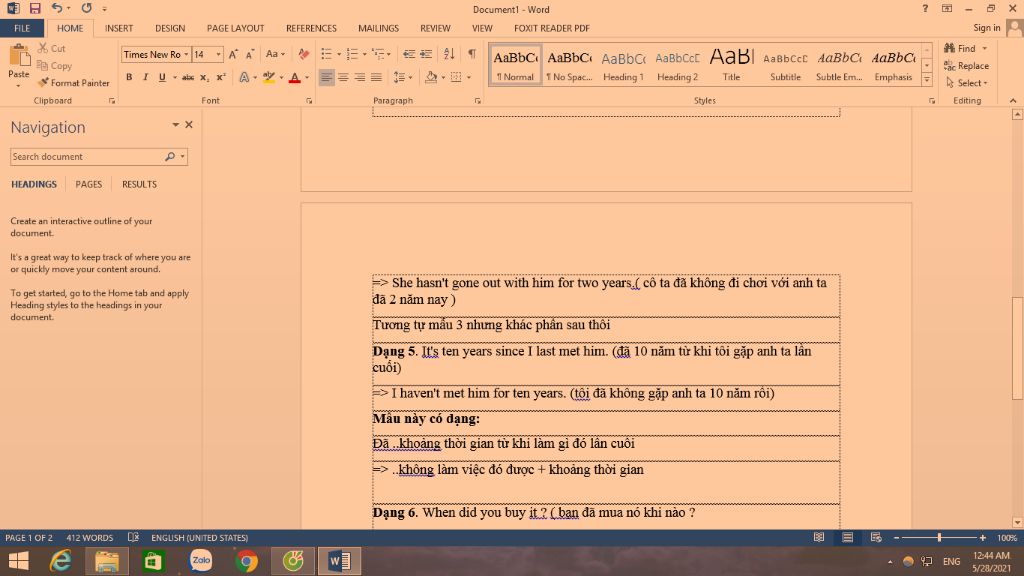Align text to the left
This screenshot has height=576, width=1024.
(x=326, y=77)
